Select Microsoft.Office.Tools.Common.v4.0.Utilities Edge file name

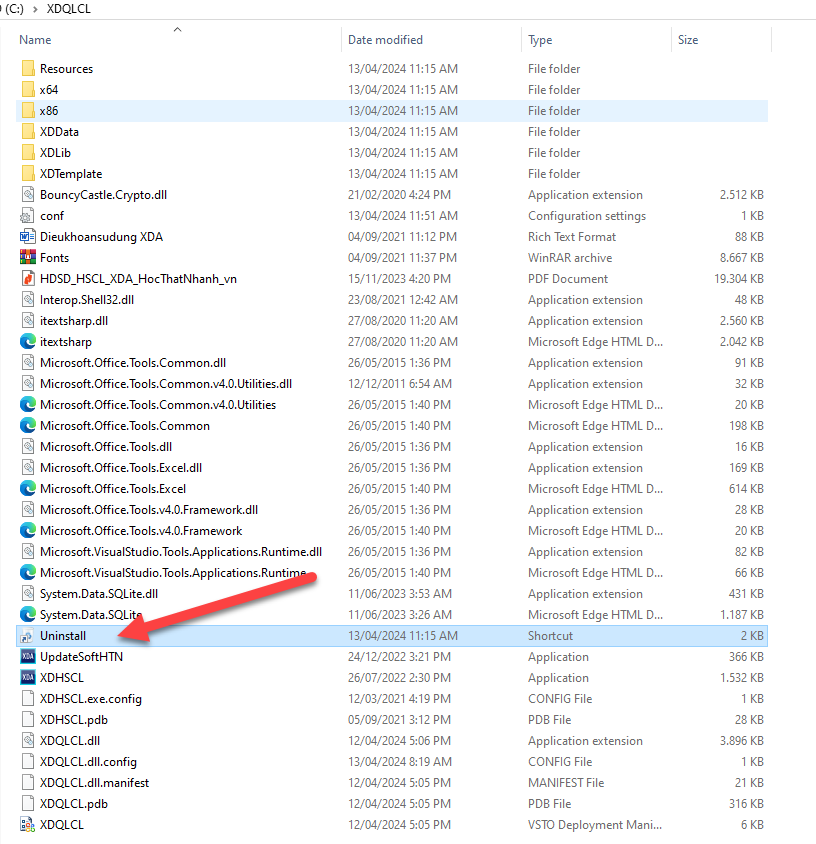pos(158,405)
